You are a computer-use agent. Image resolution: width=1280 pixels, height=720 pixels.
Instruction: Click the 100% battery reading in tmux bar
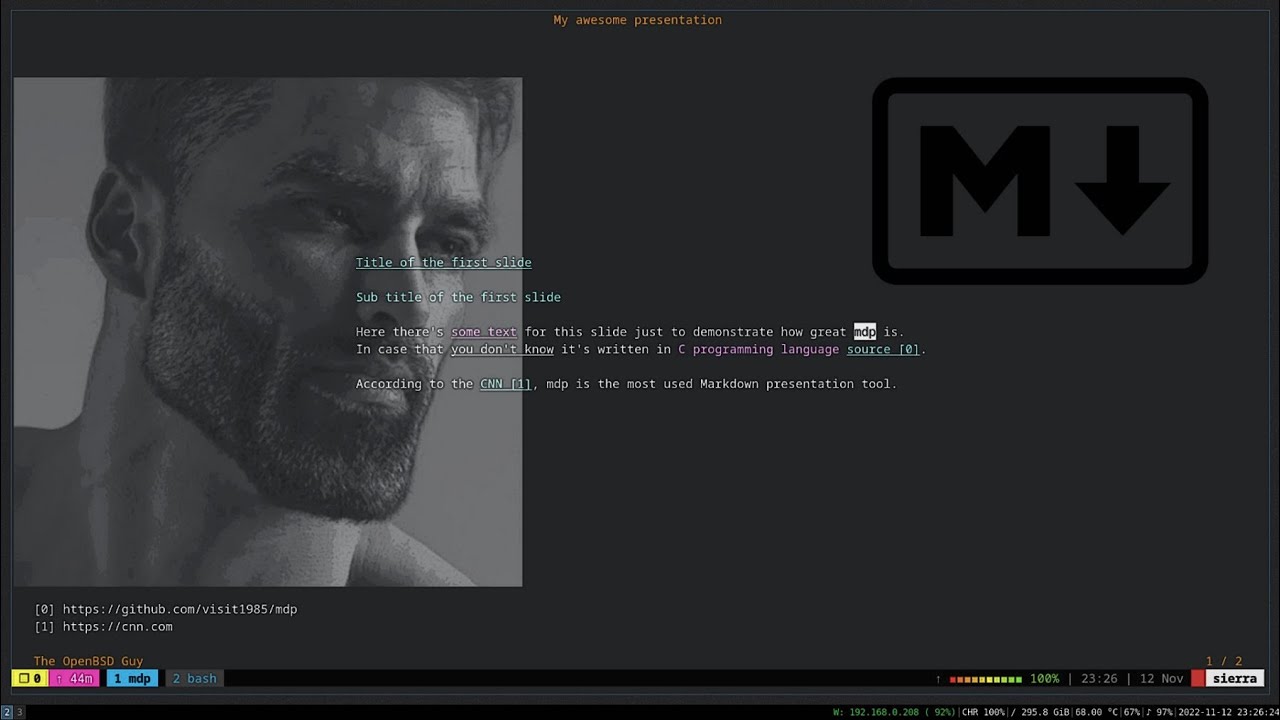click(1044, 679)
